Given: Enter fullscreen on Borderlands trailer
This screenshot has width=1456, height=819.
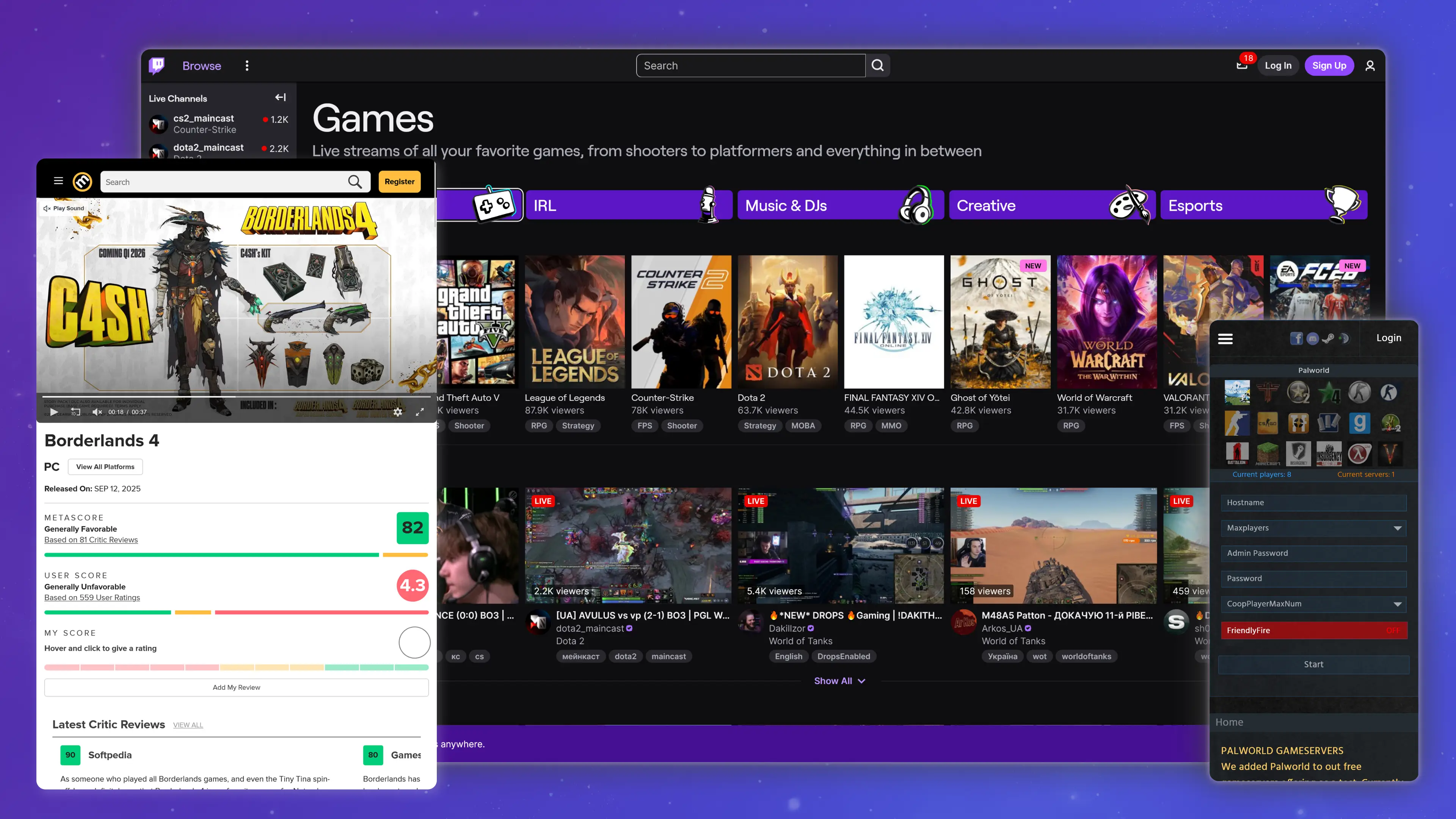Looking at the screenshot, I should [x=419, y=412].
